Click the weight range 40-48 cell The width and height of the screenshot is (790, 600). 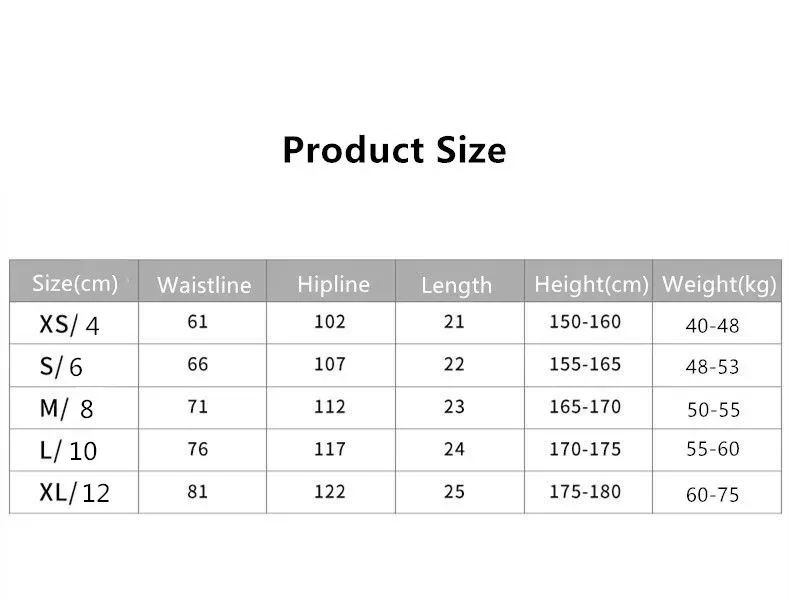coord(713,325)
